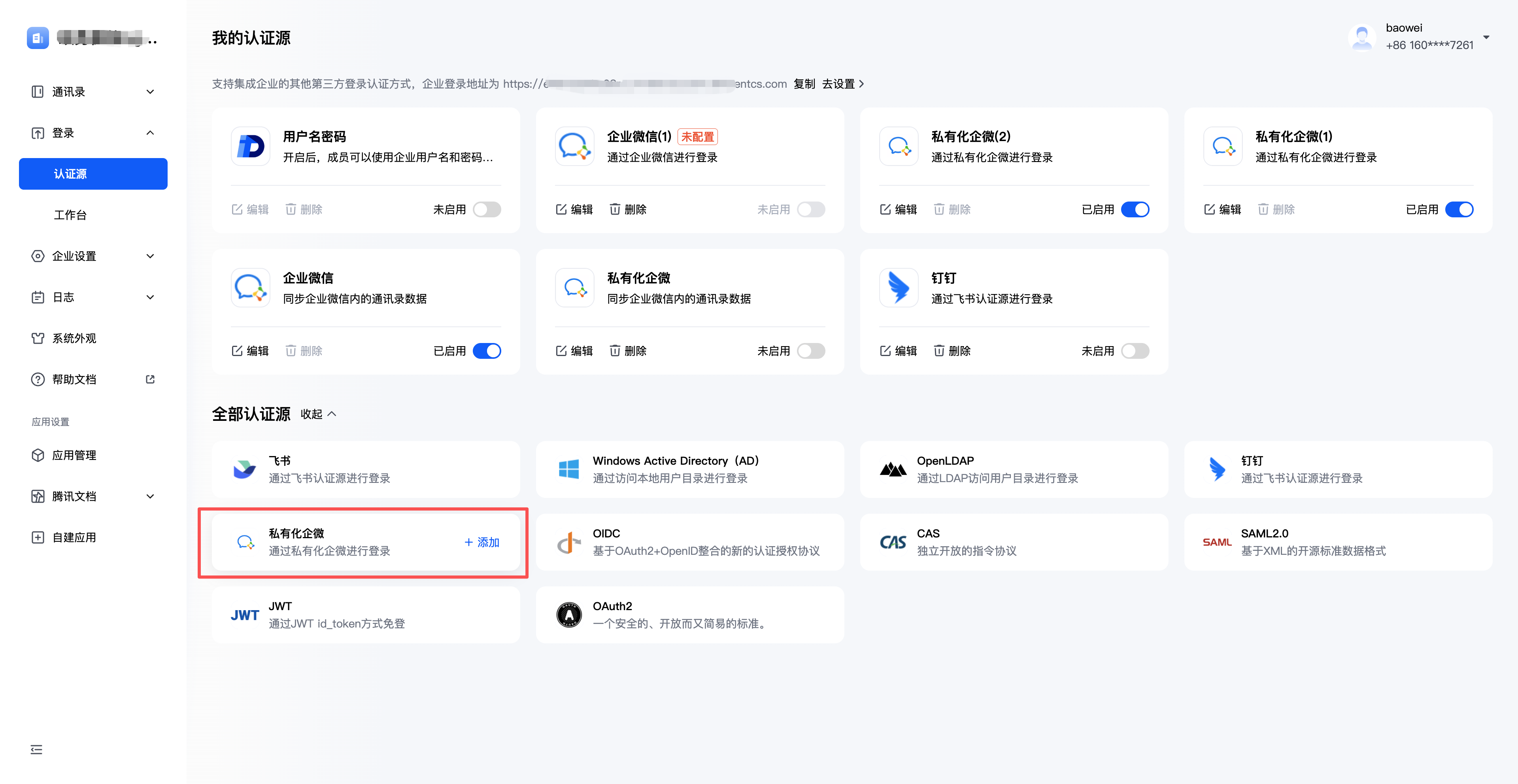Open the baowei account dropdown arrow
Image resolution: width=1518 pixels, height=784 pixels.
[x=1486, y=36]
